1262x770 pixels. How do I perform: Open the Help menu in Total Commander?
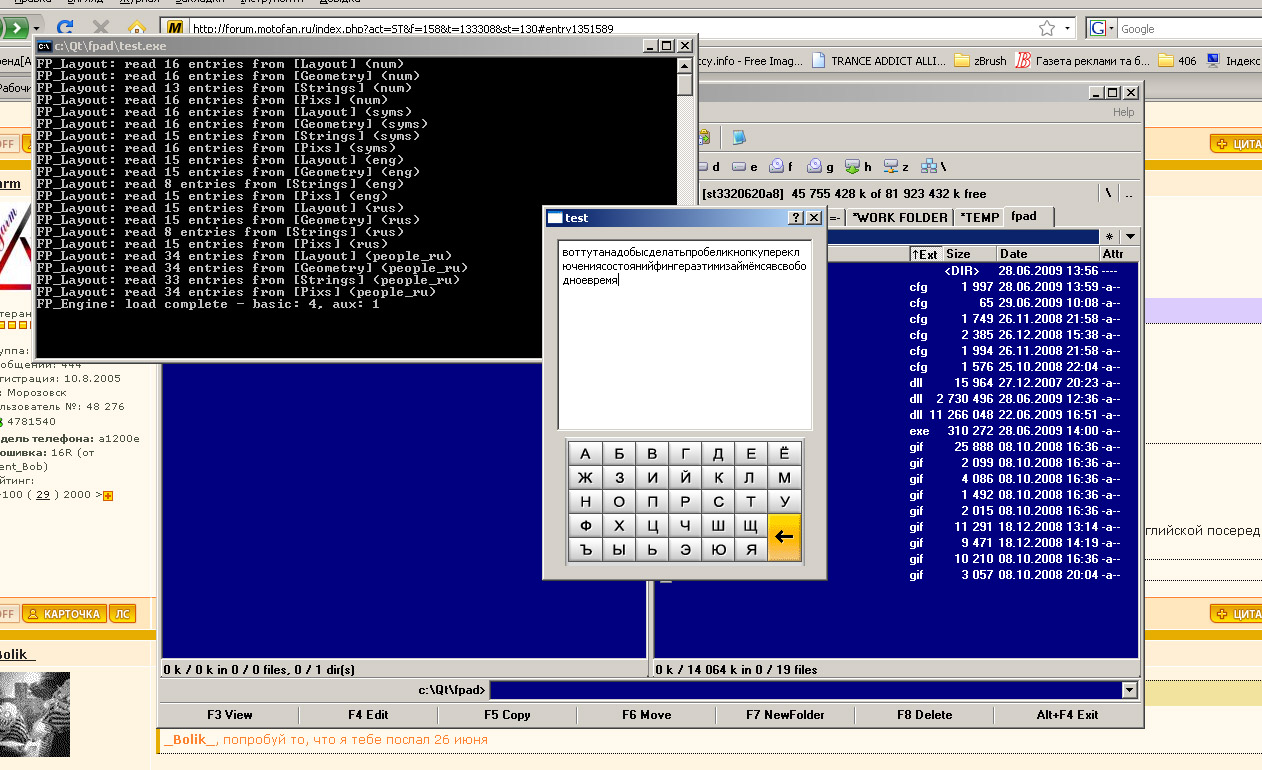1124,112
